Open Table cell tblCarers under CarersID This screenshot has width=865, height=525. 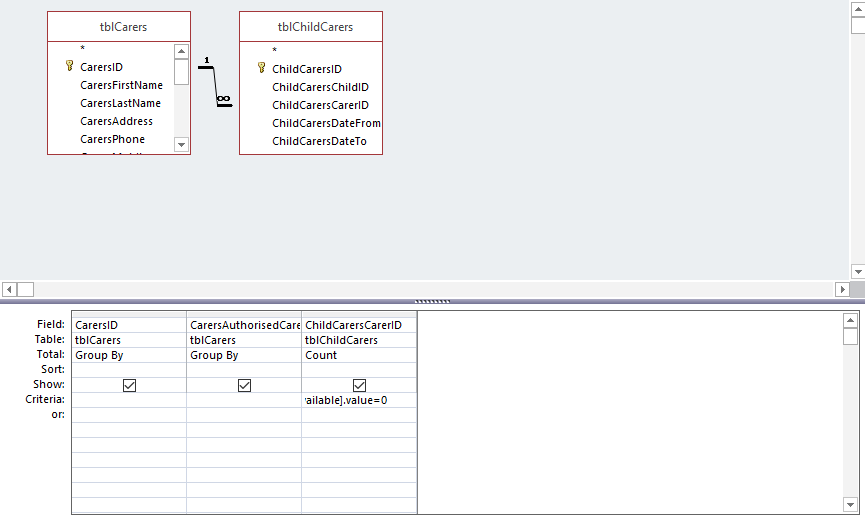pos(129,340)
